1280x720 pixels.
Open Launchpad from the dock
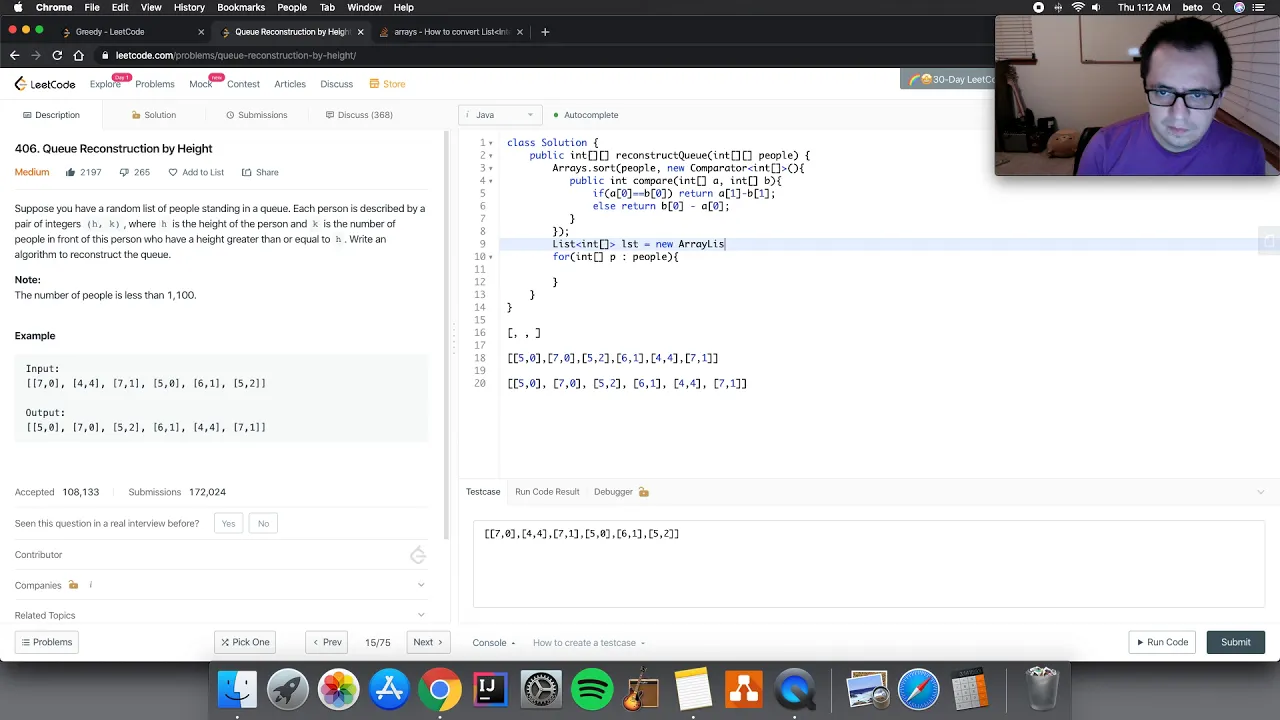pos(288,689)
